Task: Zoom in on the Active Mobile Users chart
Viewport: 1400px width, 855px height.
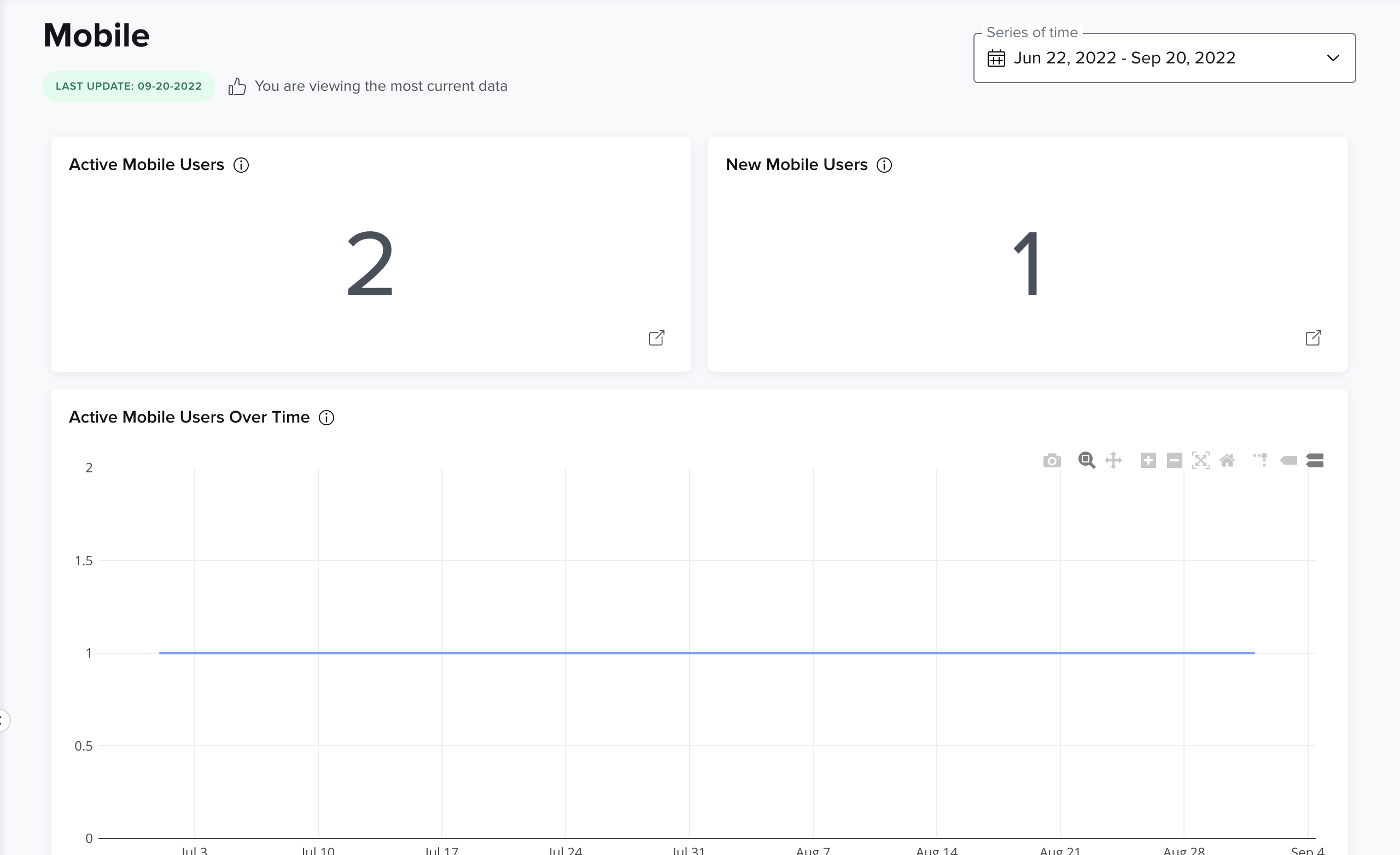Action: (x=1147, y=460)
